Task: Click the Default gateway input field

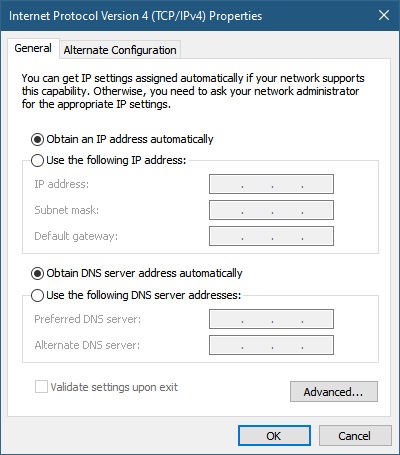Action: tap(271, 236)
